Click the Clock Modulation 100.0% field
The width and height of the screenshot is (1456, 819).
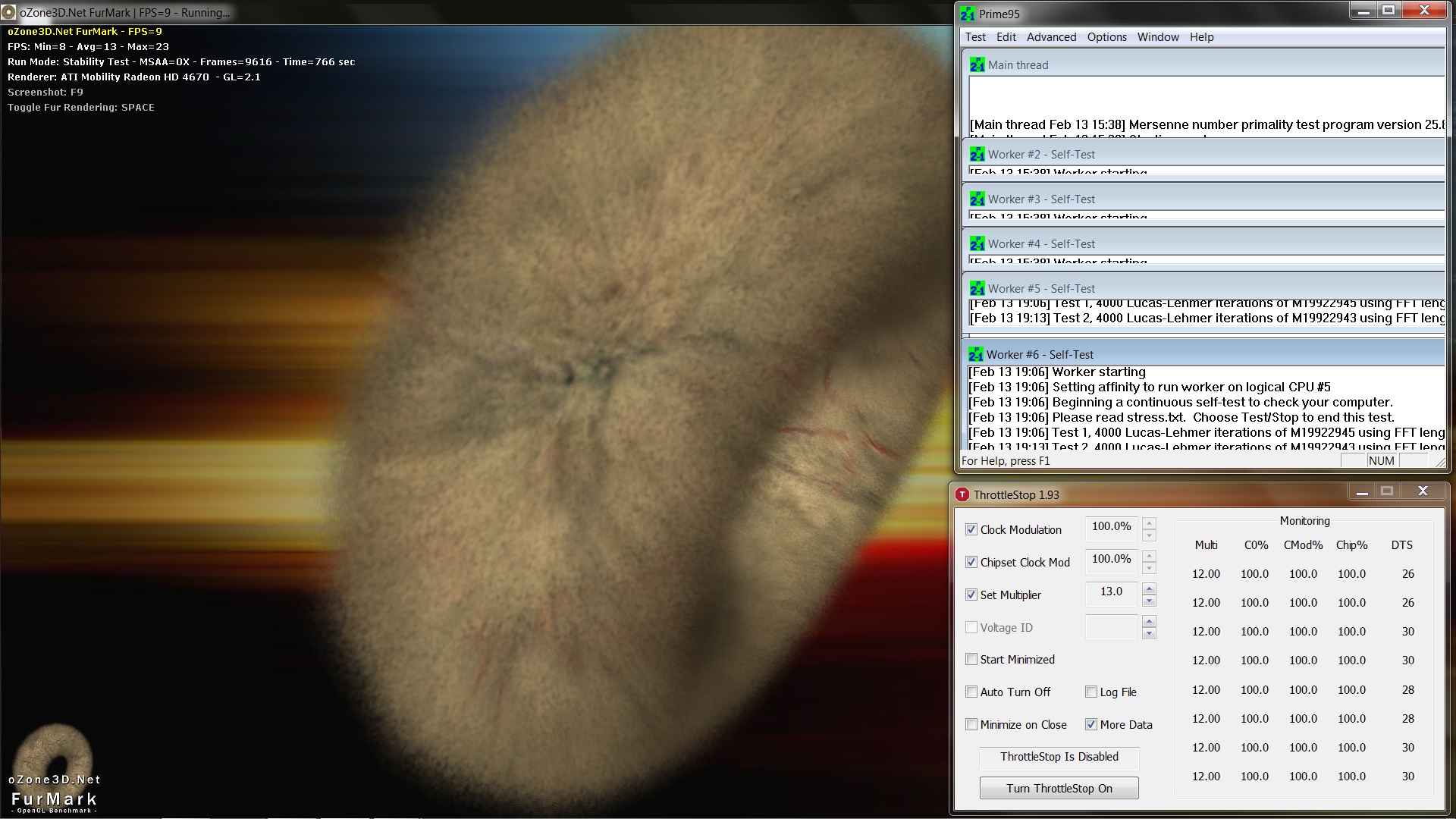[x=1111, y=527]
